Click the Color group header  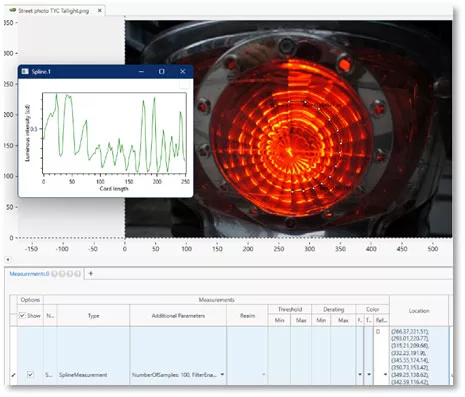372,309
